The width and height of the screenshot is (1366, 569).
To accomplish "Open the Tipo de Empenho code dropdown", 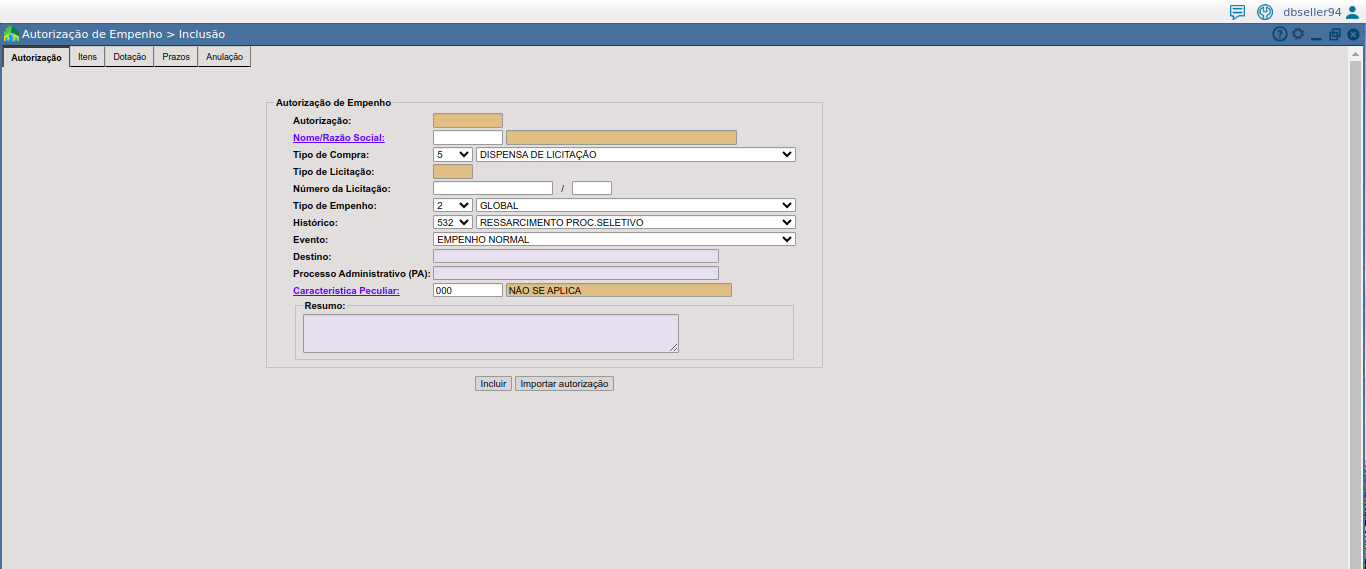I will coord(452,205).
